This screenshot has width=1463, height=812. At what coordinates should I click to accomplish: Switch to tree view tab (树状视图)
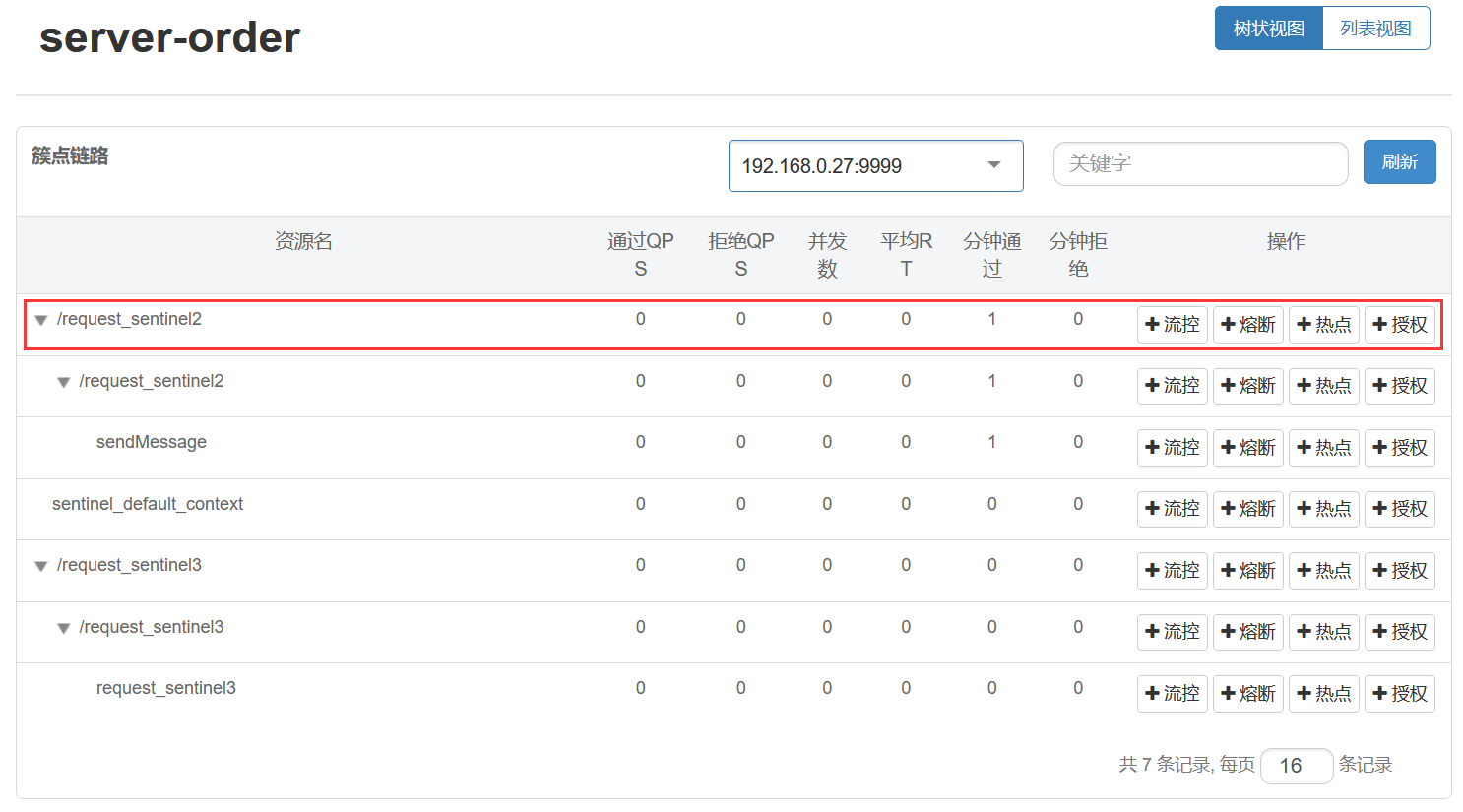click(1268, 29)
